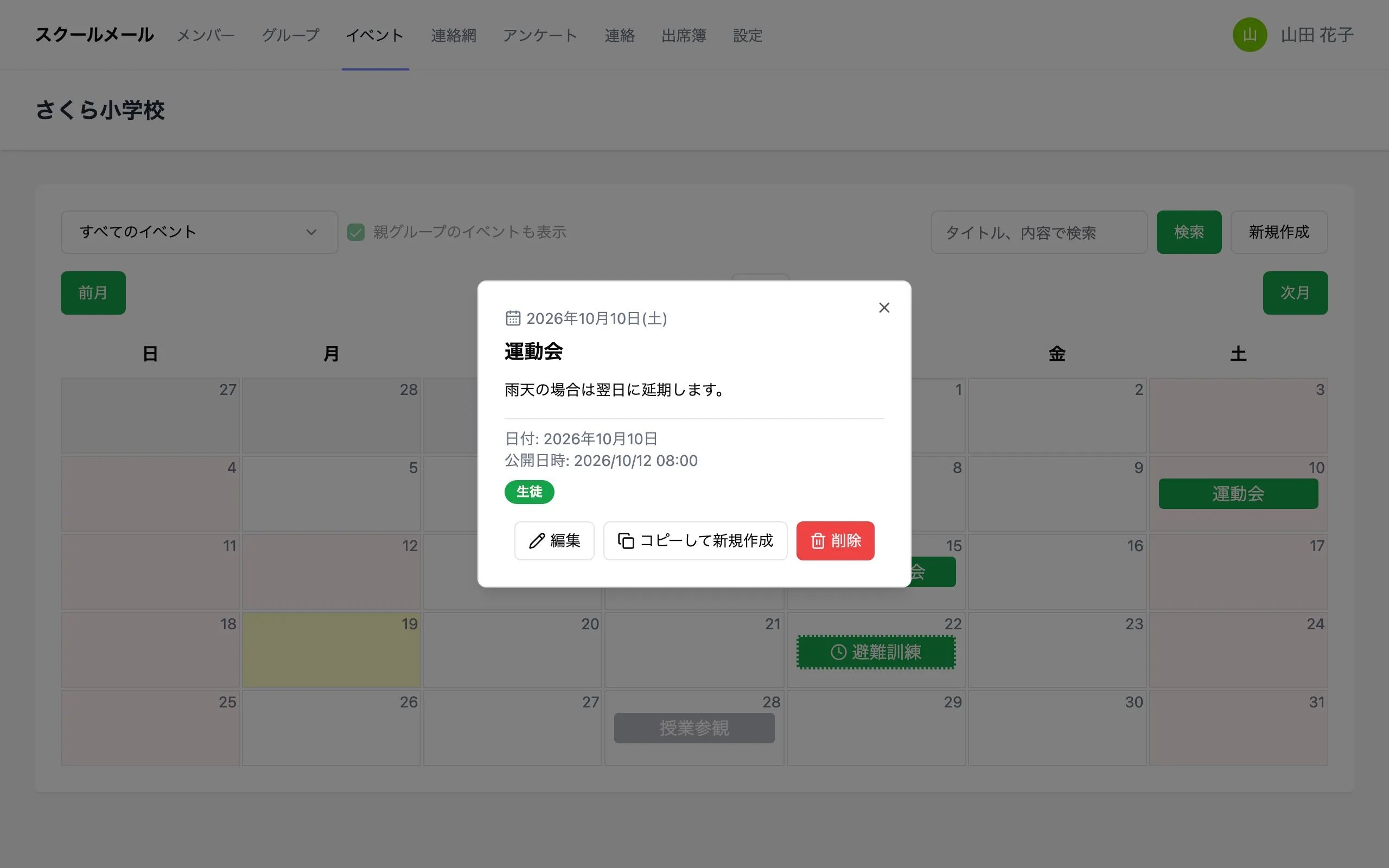Open the メンバー tab

[206, 36]
